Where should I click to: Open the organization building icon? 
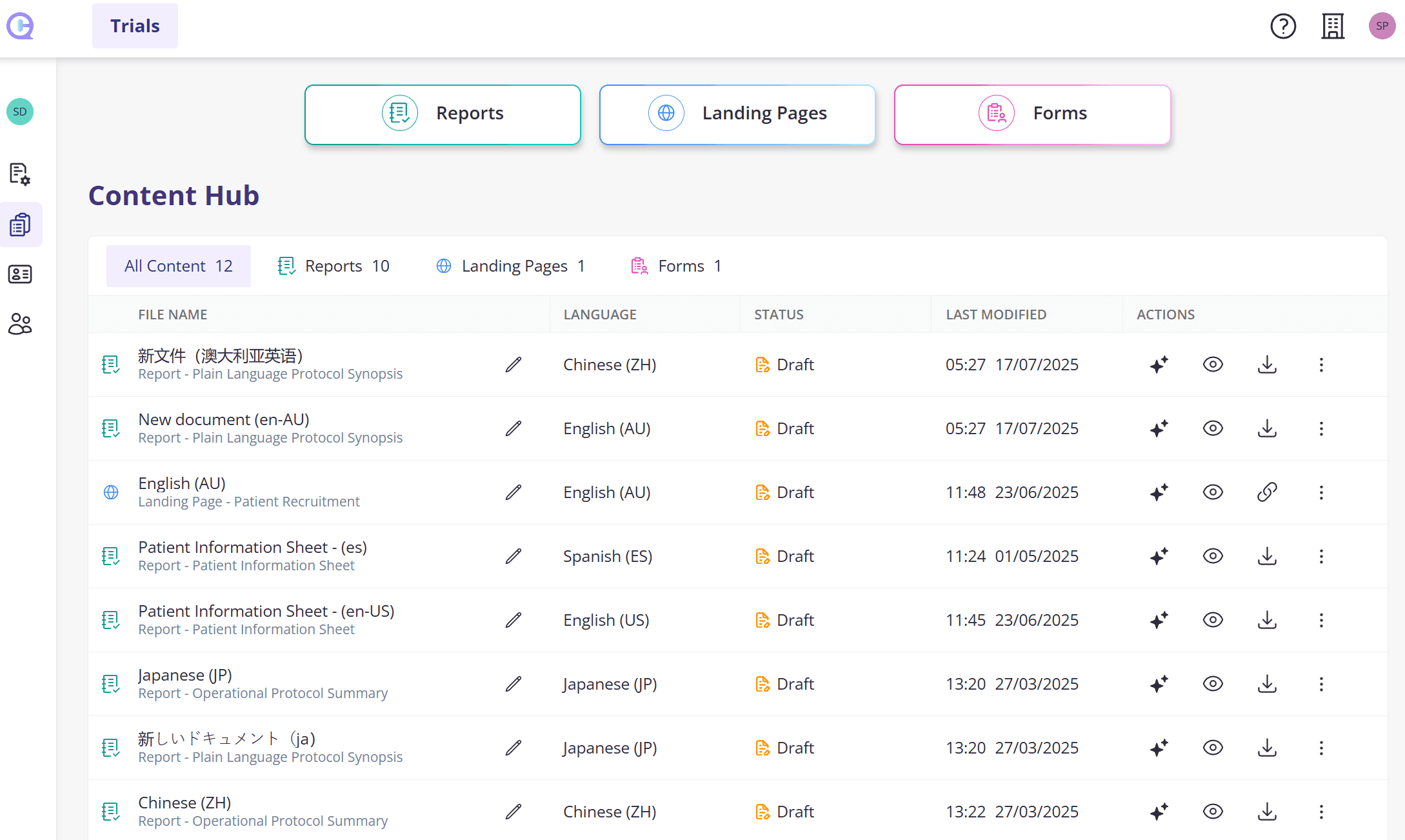(1332, 26)
